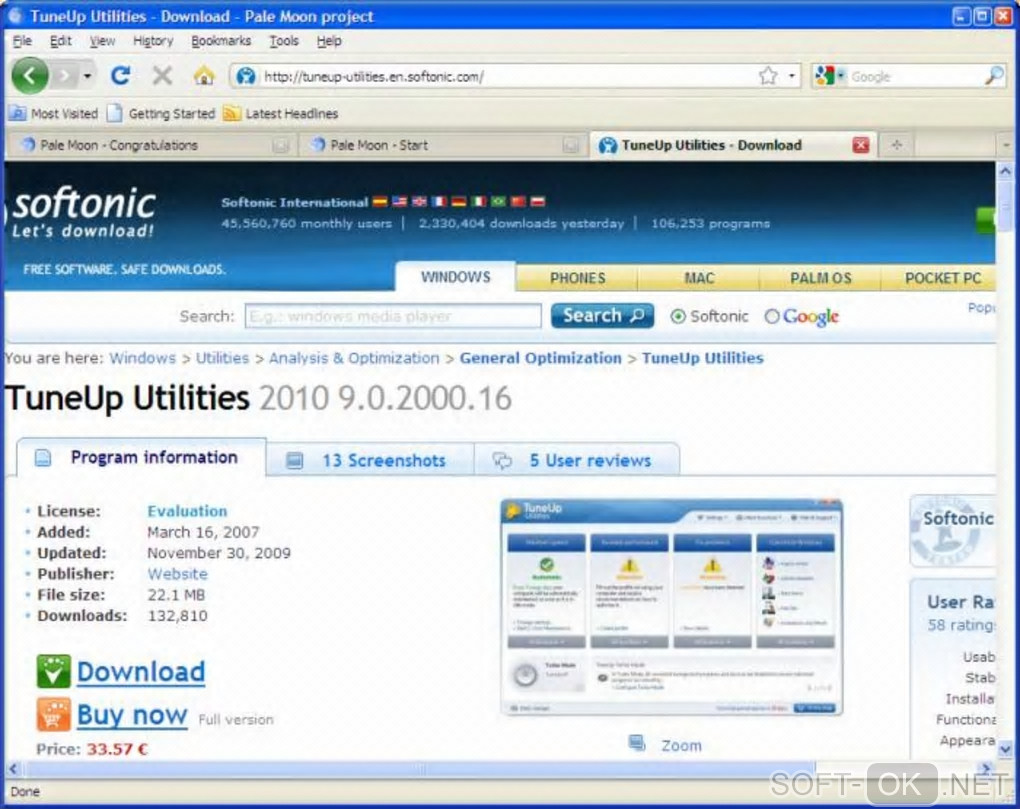Image resolution: width=1020 pixels, height=809 pixels.
Task: Click the Stop loading X icon
Action: (162, 76)
